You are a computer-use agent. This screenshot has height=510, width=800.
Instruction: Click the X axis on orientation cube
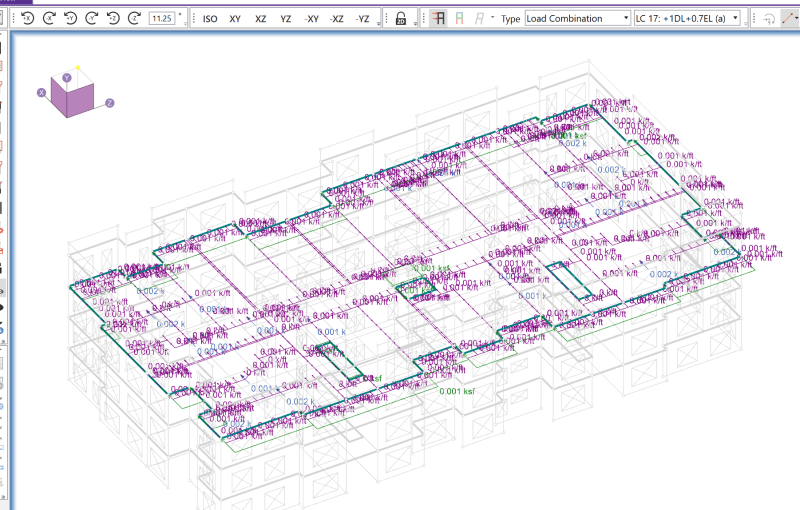click(x=42, y=92)
